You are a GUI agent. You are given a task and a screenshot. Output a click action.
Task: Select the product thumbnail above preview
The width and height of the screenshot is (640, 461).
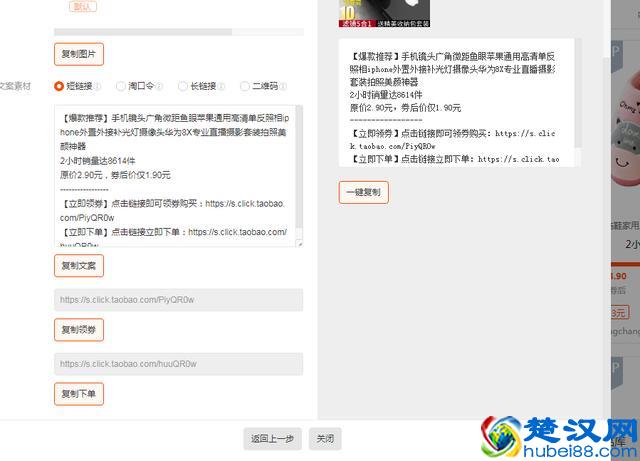384,13
